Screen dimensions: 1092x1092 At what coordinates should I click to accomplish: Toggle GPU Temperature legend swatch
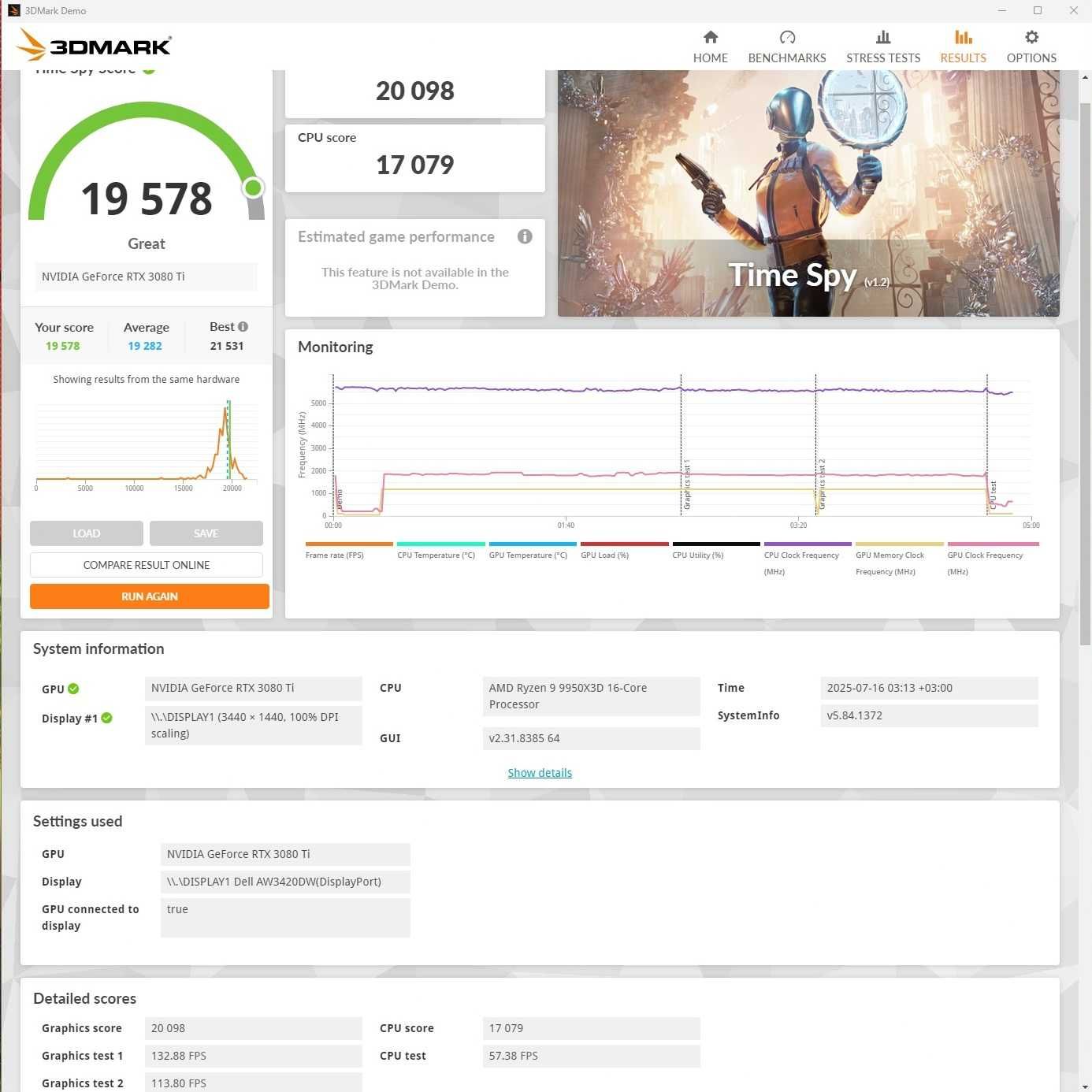(533, 544)
